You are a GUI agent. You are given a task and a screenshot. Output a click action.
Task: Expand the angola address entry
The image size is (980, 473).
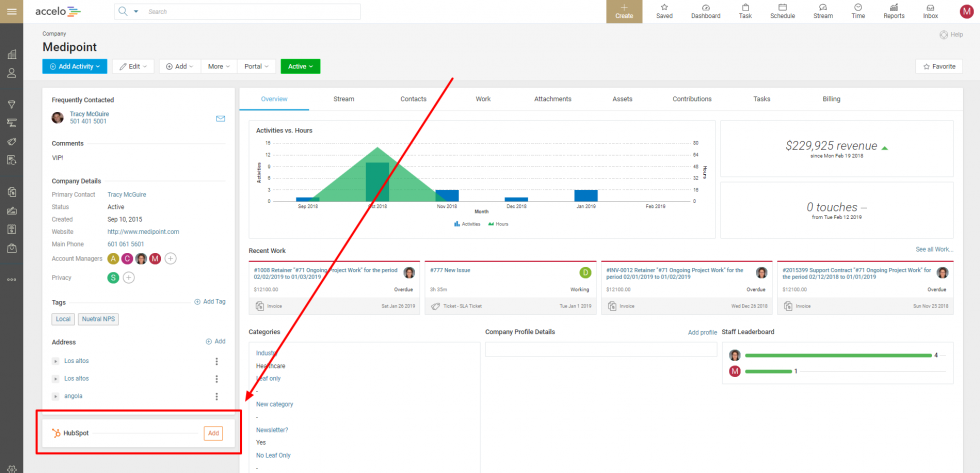point(56,396)
